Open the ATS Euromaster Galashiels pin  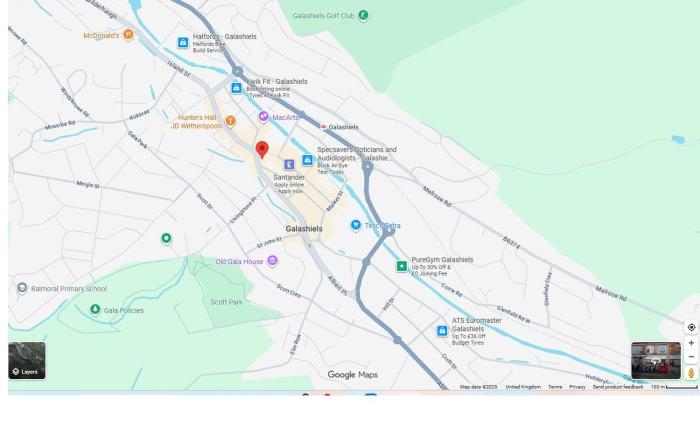(442, 330)
